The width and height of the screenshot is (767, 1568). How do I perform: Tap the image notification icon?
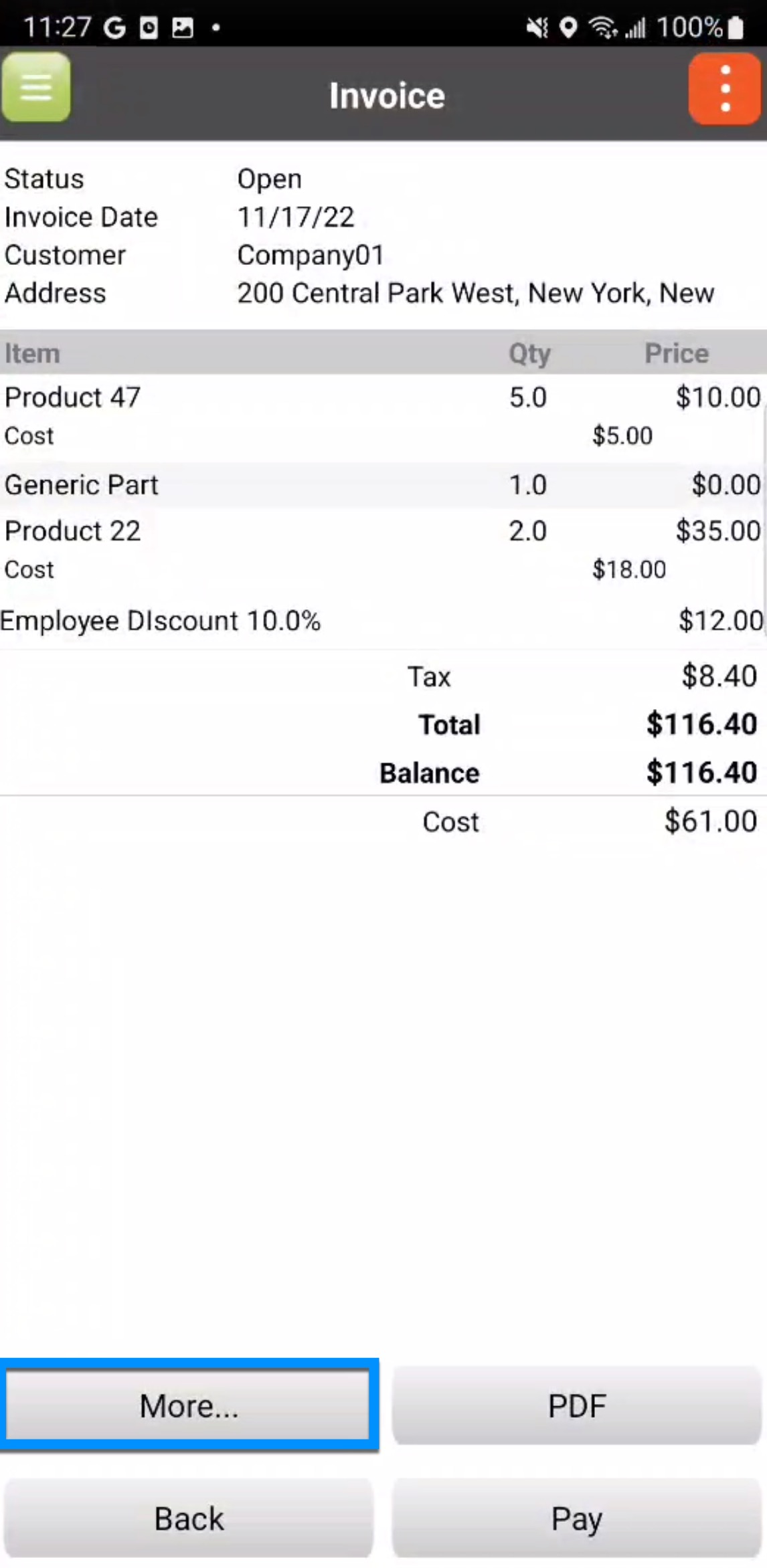183,27
